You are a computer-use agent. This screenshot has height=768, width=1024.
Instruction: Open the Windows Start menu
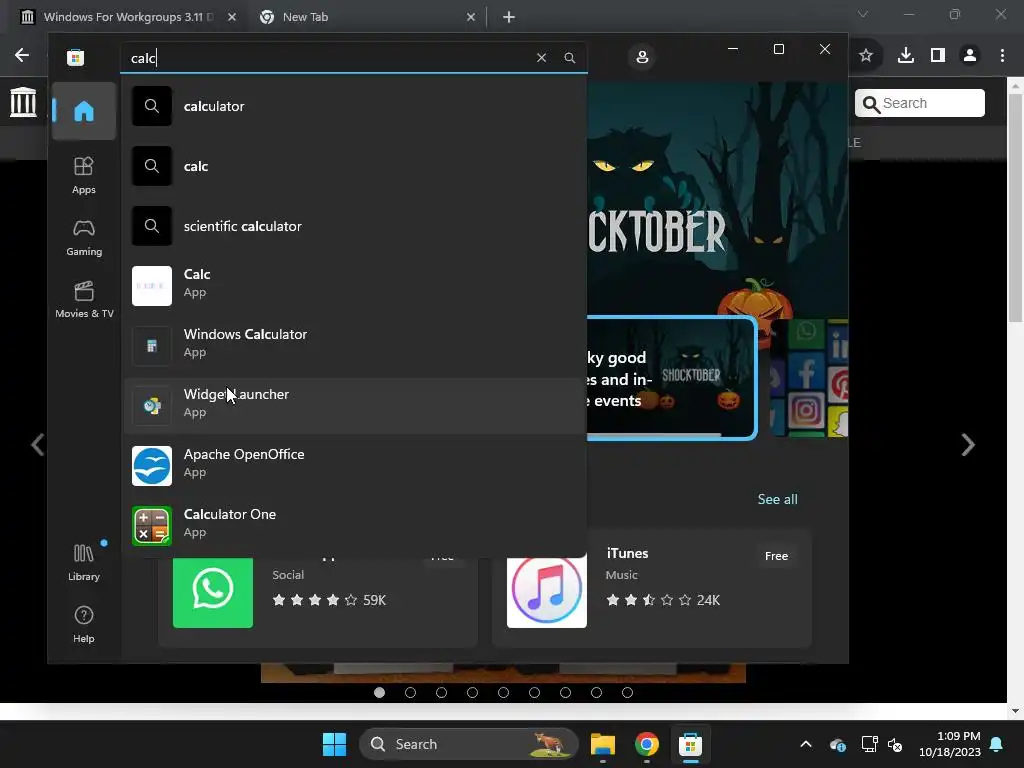click(x=334, y=744)
